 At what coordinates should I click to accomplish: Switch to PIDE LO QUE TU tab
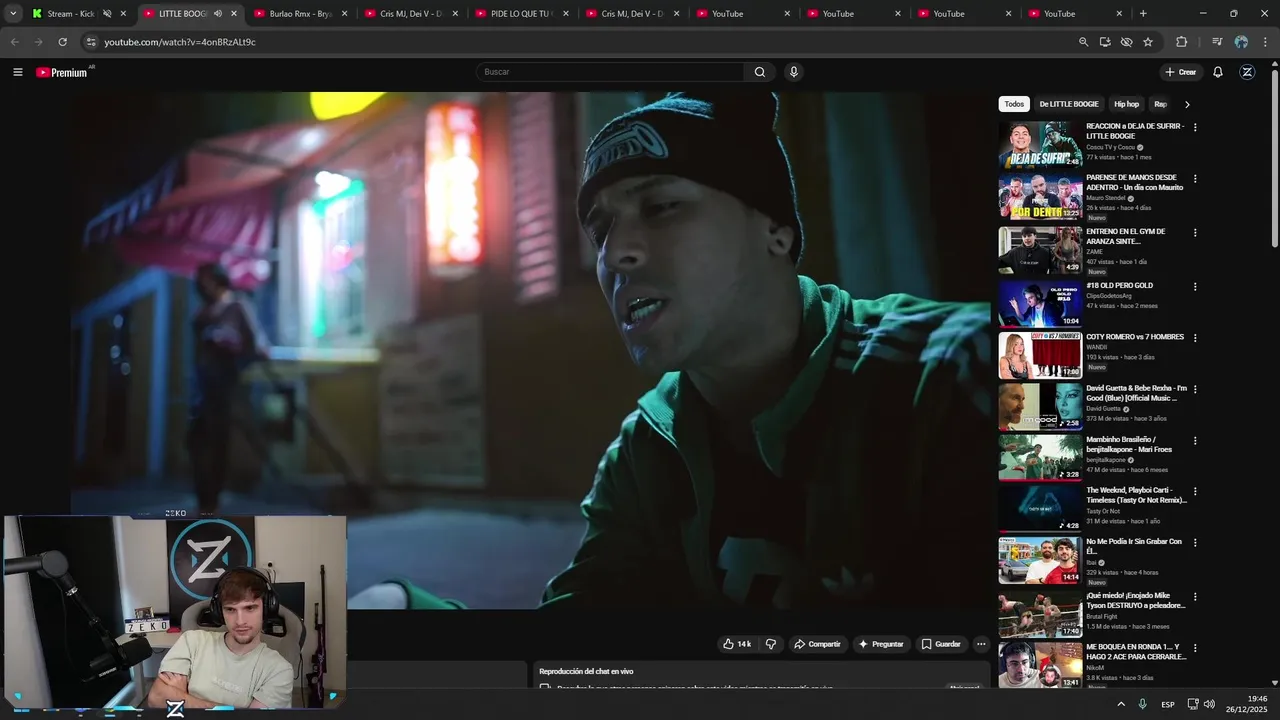point(521,14)
